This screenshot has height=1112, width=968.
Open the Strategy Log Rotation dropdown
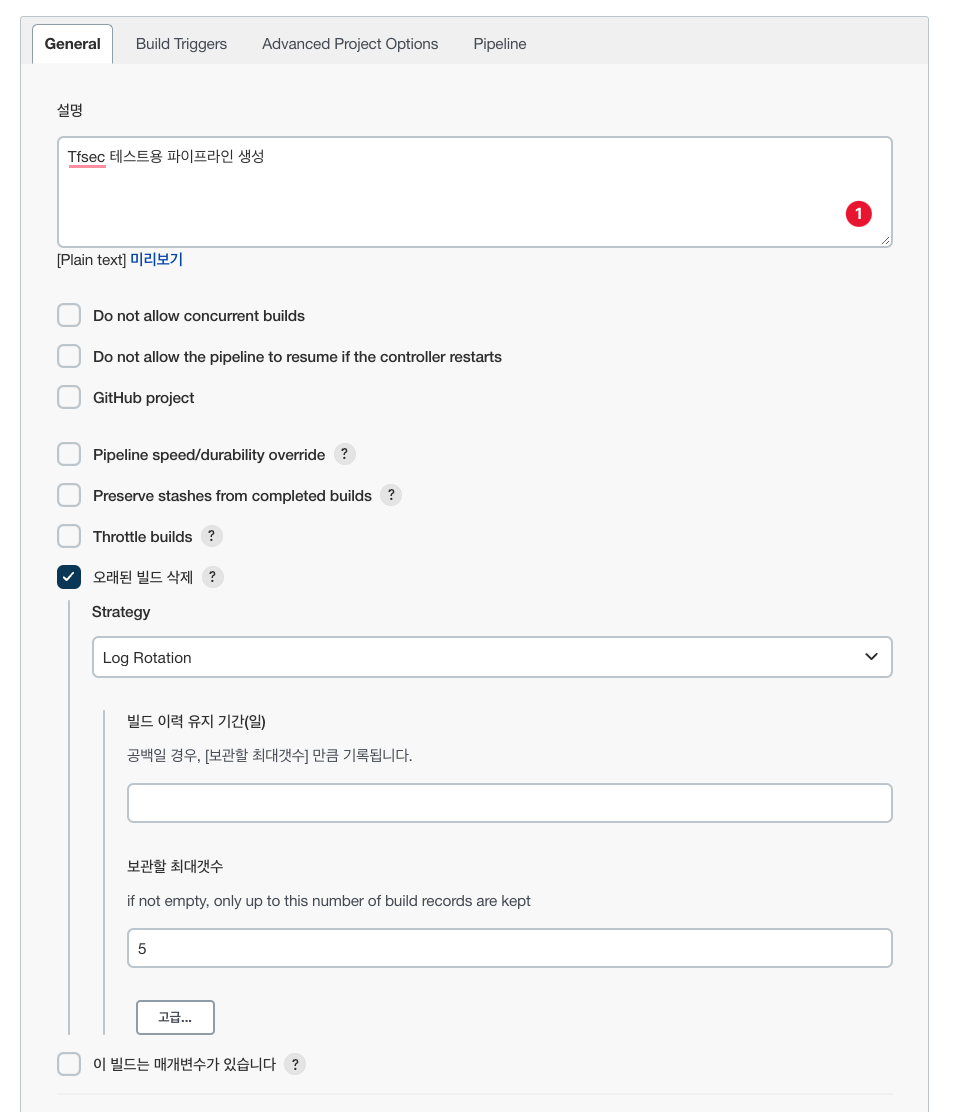pyautogui.click(x=492, y=657)
